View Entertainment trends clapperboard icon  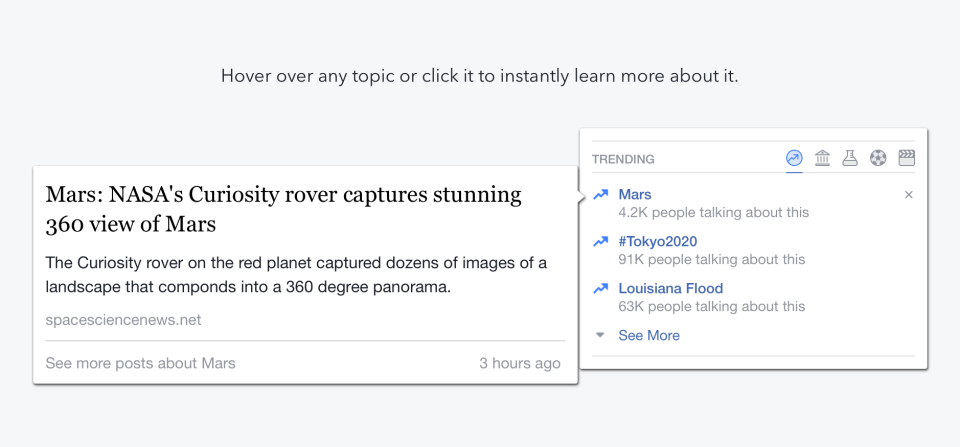[x=907, y=158]
